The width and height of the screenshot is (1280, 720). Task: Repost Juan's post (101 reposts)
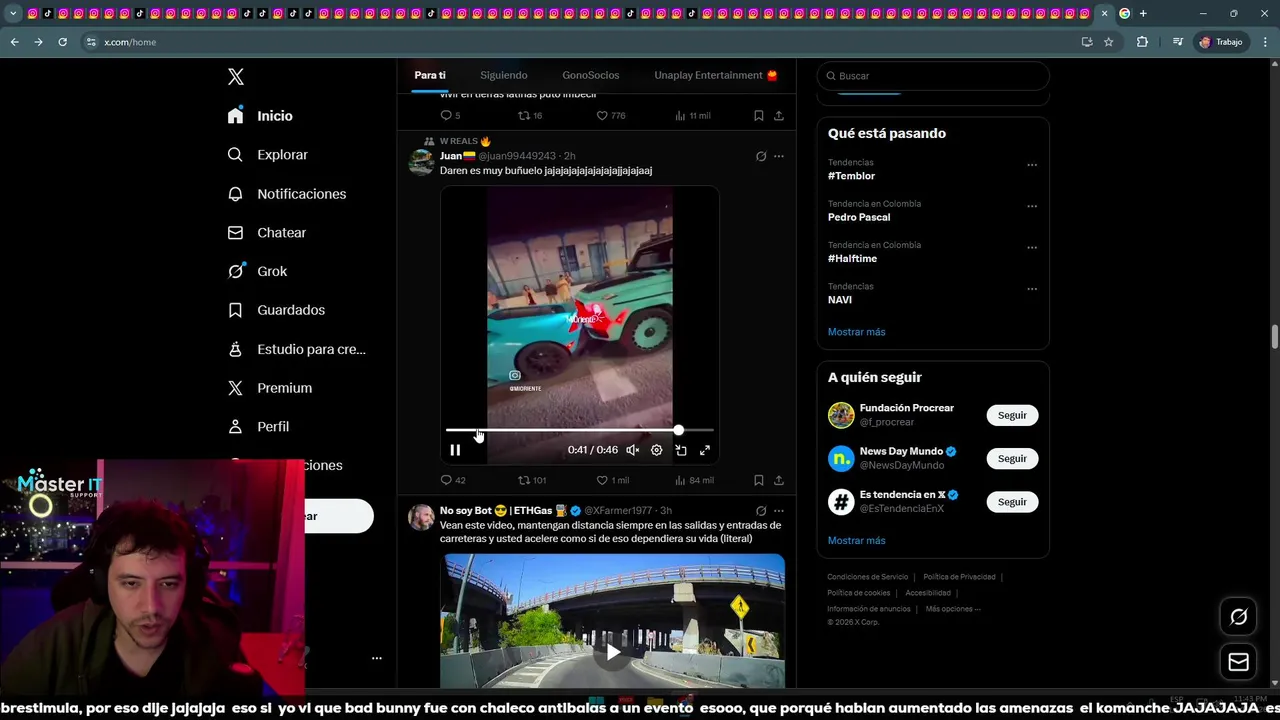(x=532, y=480)
